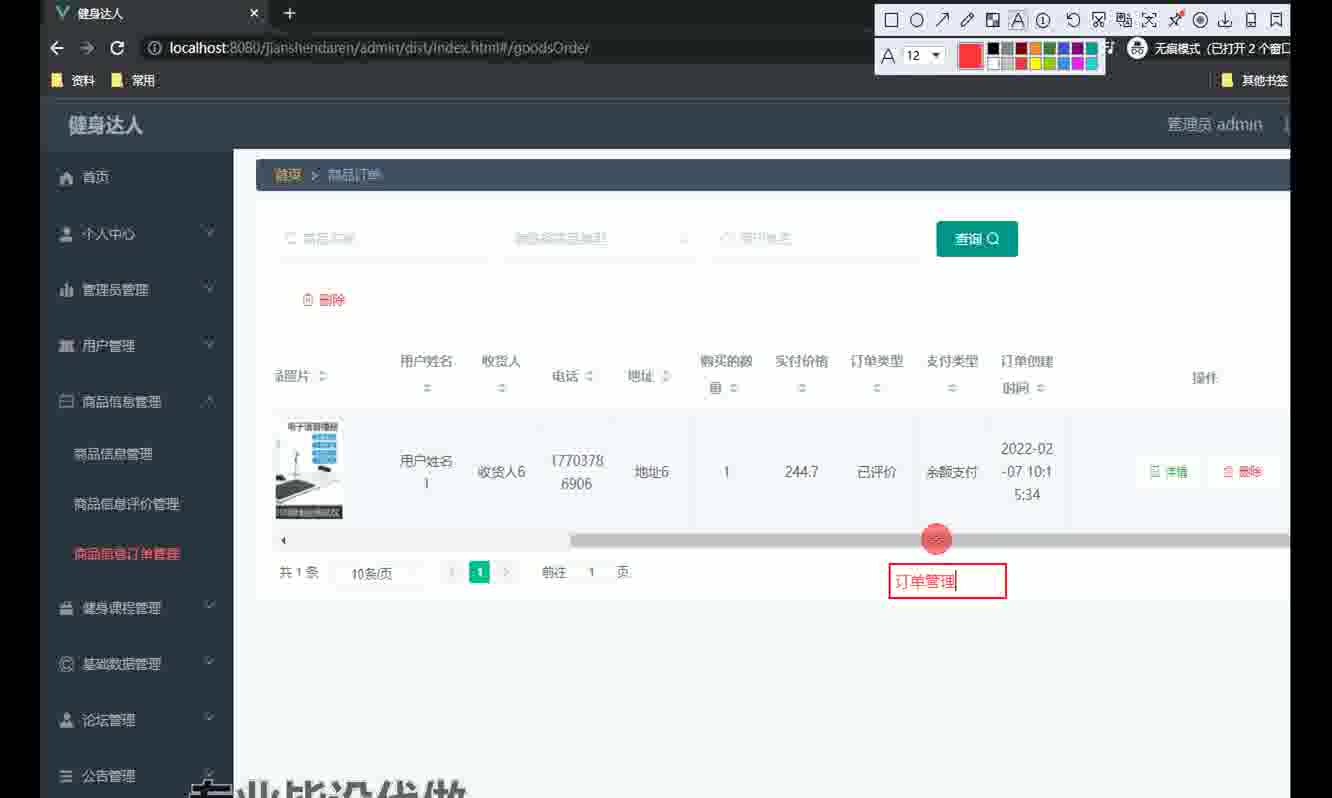This screenshot has height=798, width=1332.
Task: Select the ellipse annotation tool
Action: click(x=916, y=20)
